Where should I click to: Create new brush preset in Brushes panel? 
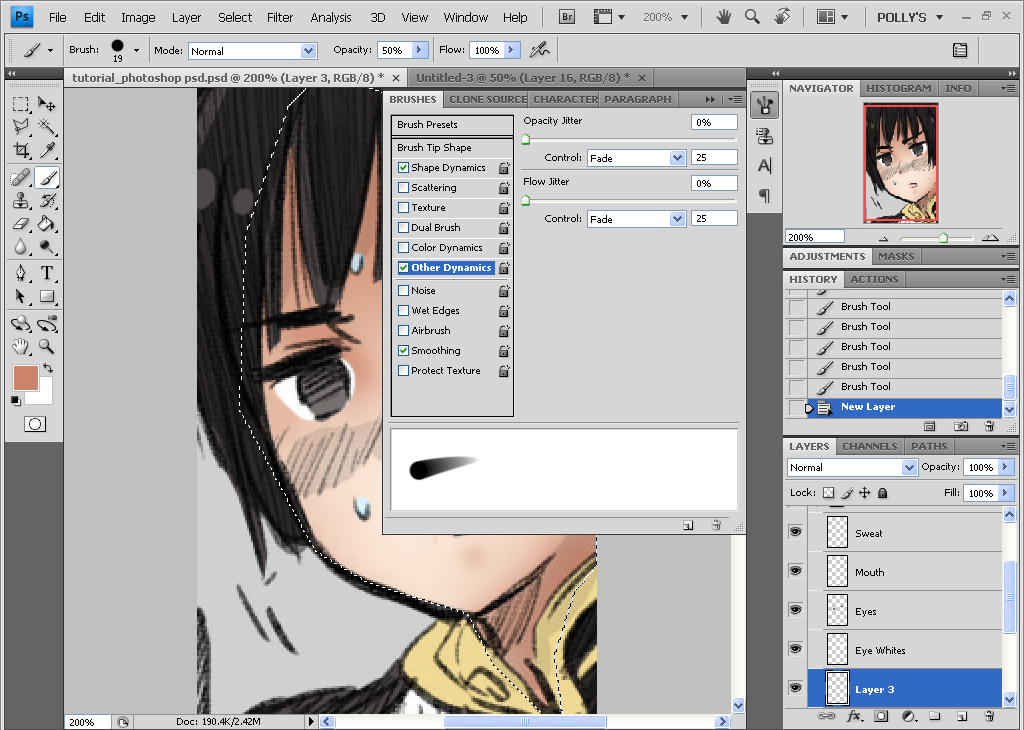coord(688,525)
